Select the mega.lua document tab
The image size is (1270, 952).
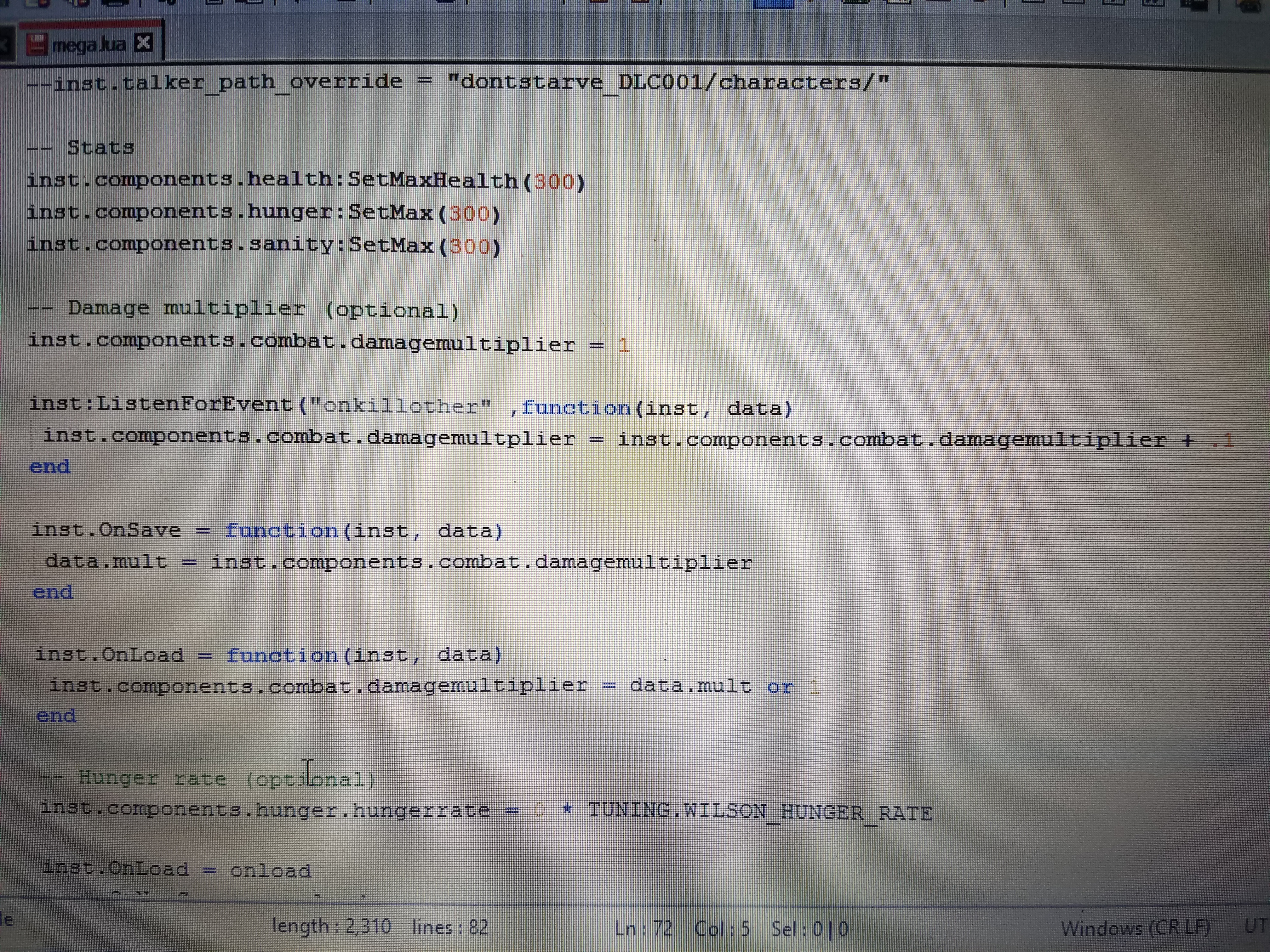click(89, 44)
